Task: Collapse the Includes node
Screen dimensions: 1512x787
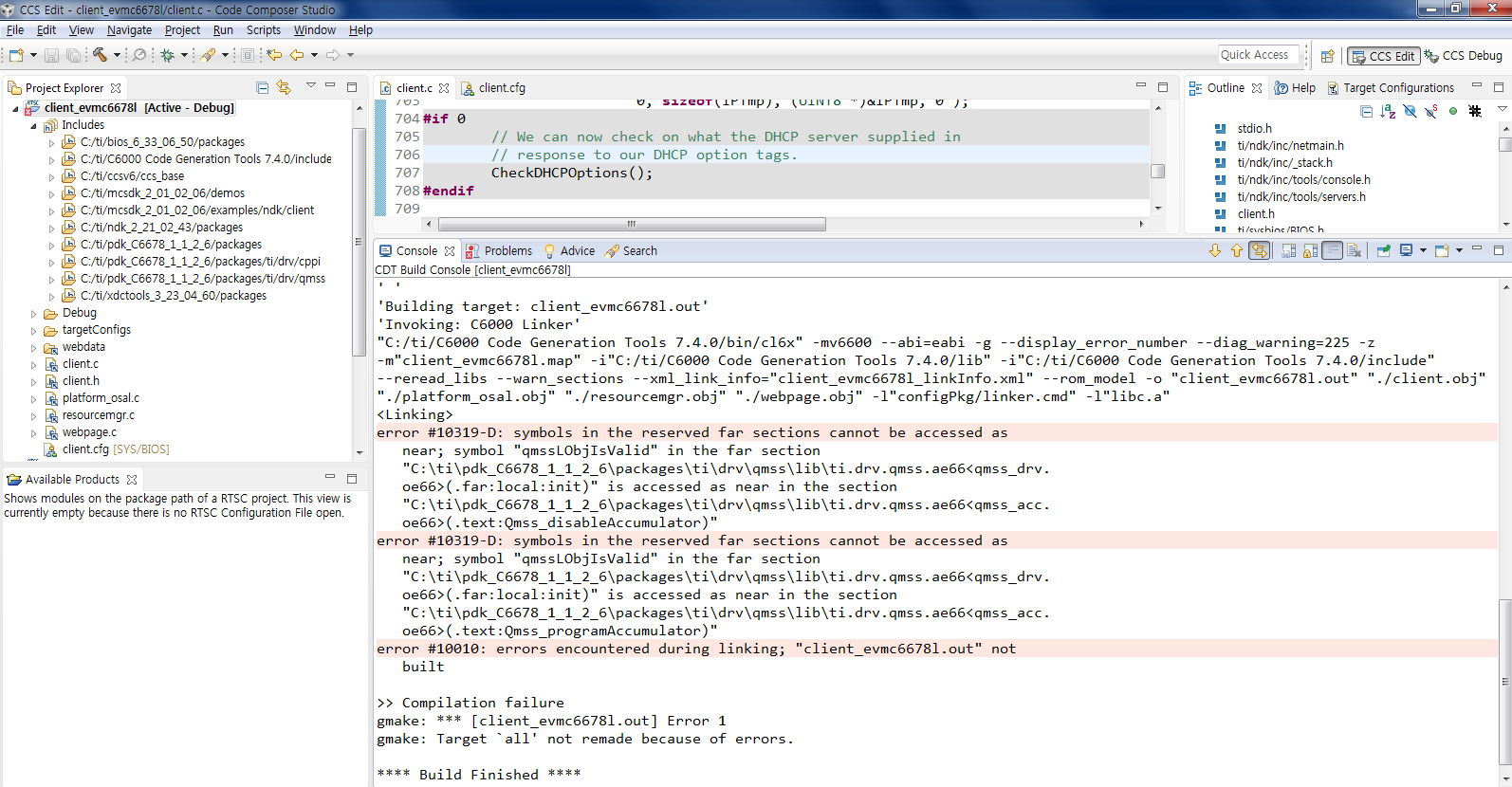Action: pos(34,125)
